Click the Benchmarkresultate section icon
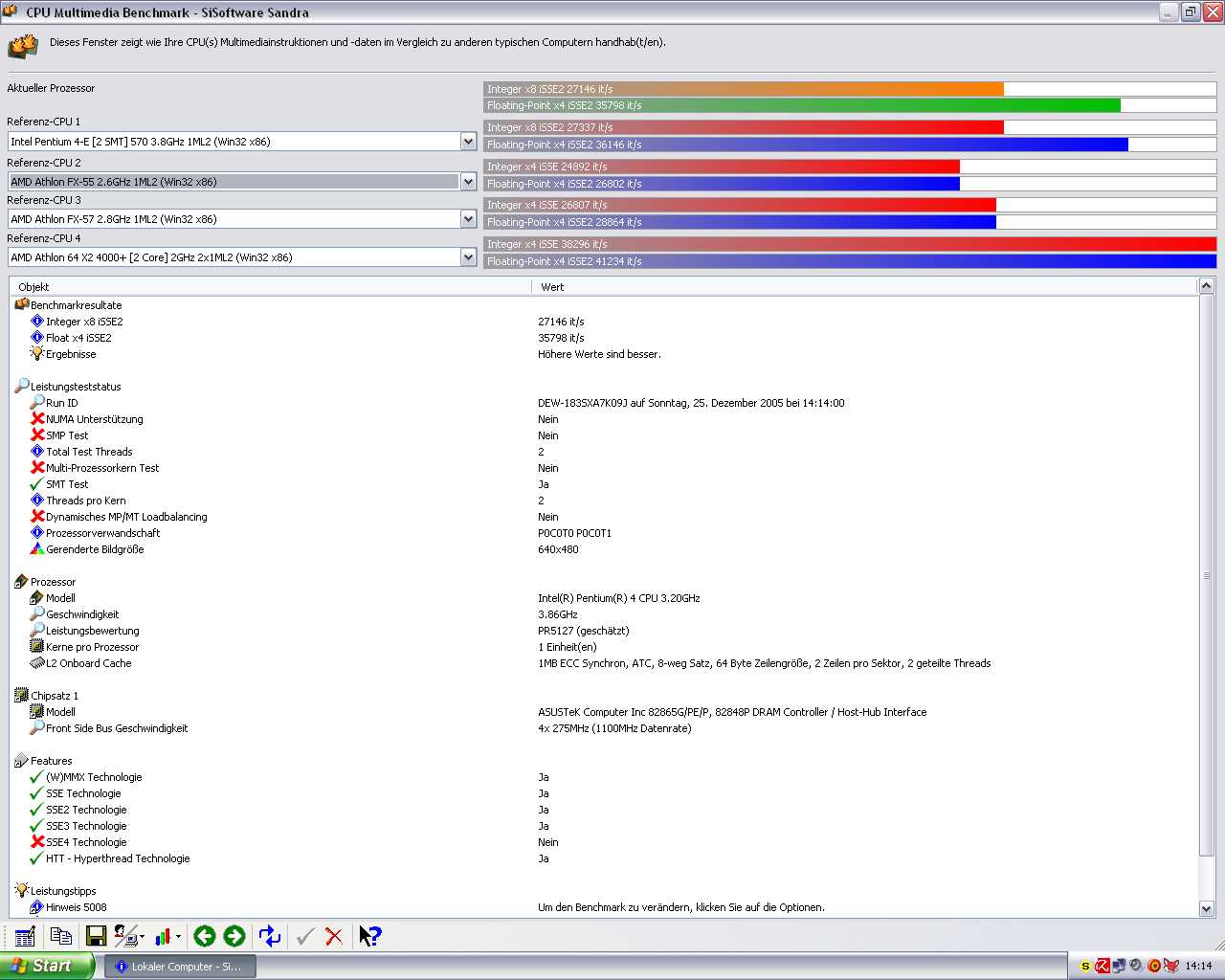Screen dimensions: 1225x980 [22, 305]
